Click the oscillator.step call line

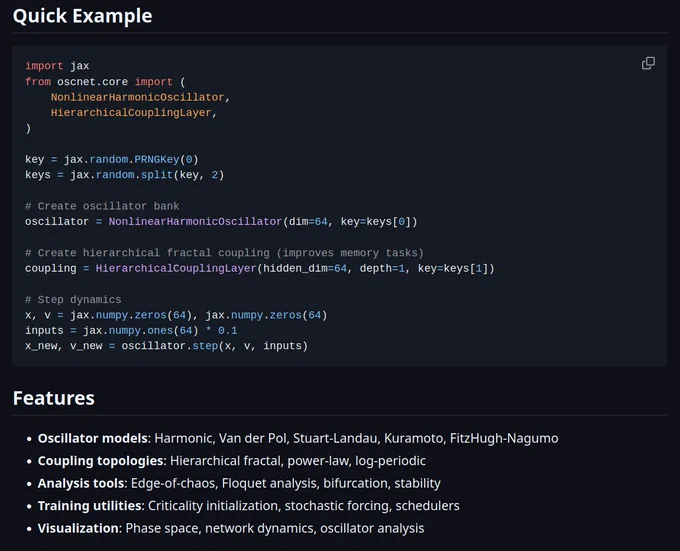(x=166, y=346)
